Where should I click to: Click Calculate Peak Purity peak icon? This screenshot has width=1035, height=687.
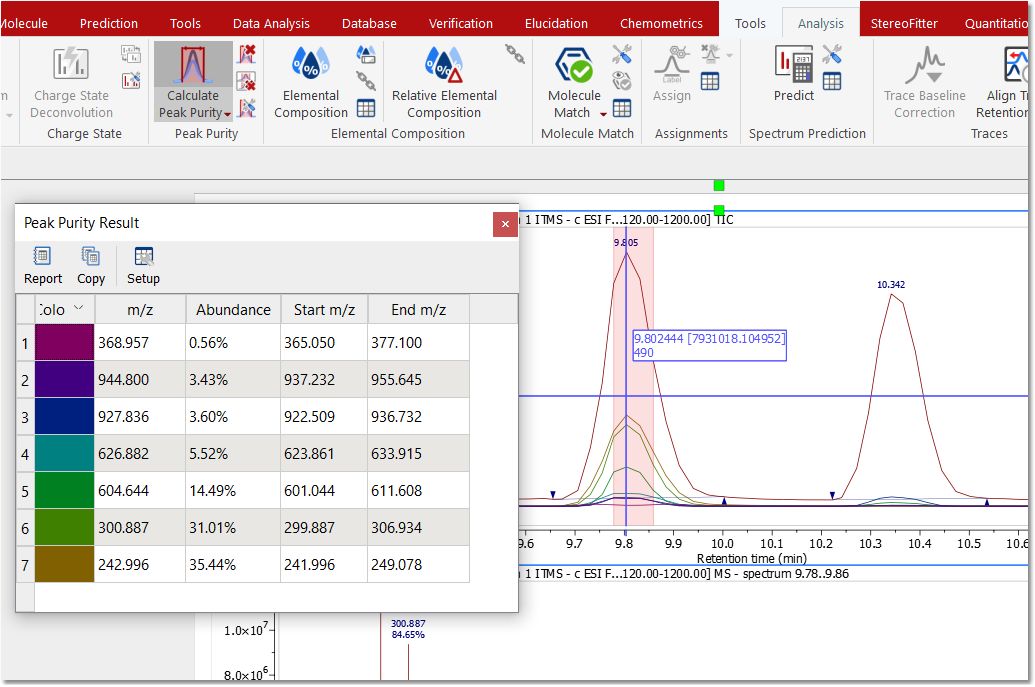(192, 65)
